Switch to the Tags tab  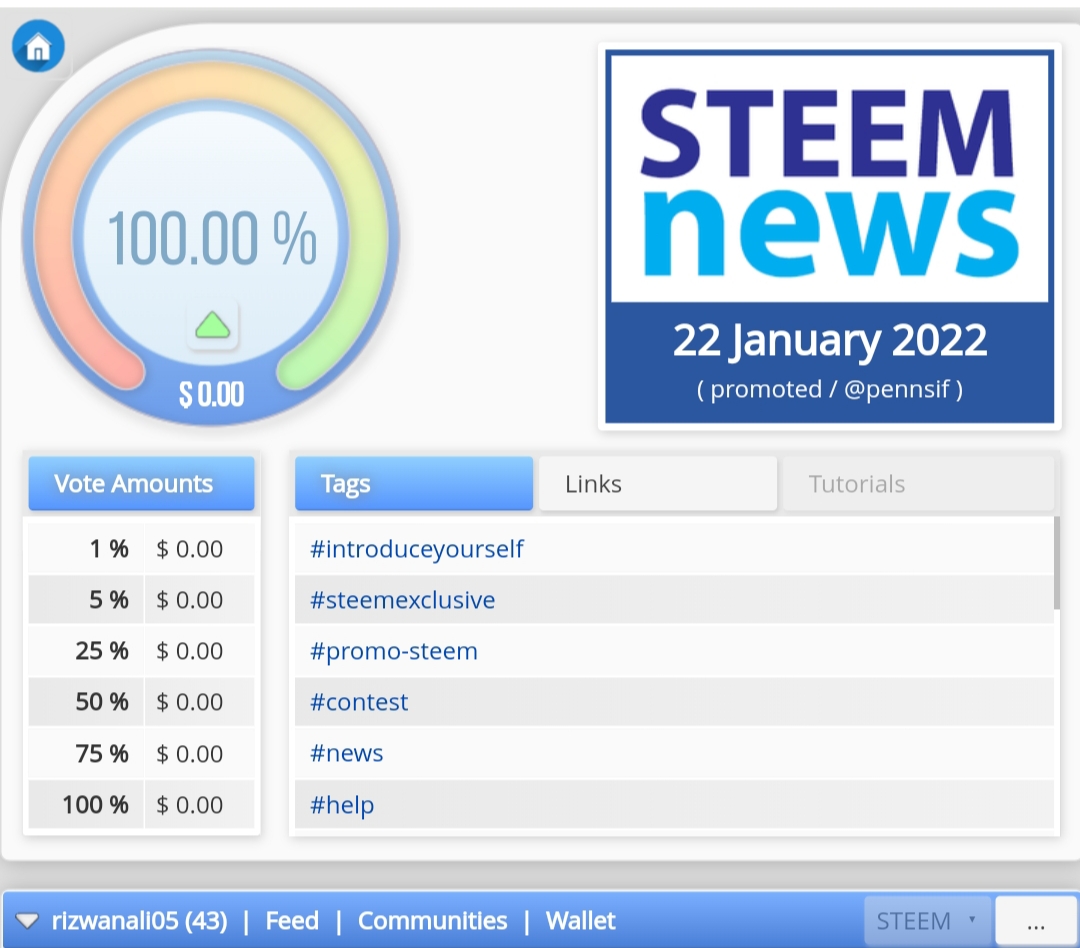[414, 484]
